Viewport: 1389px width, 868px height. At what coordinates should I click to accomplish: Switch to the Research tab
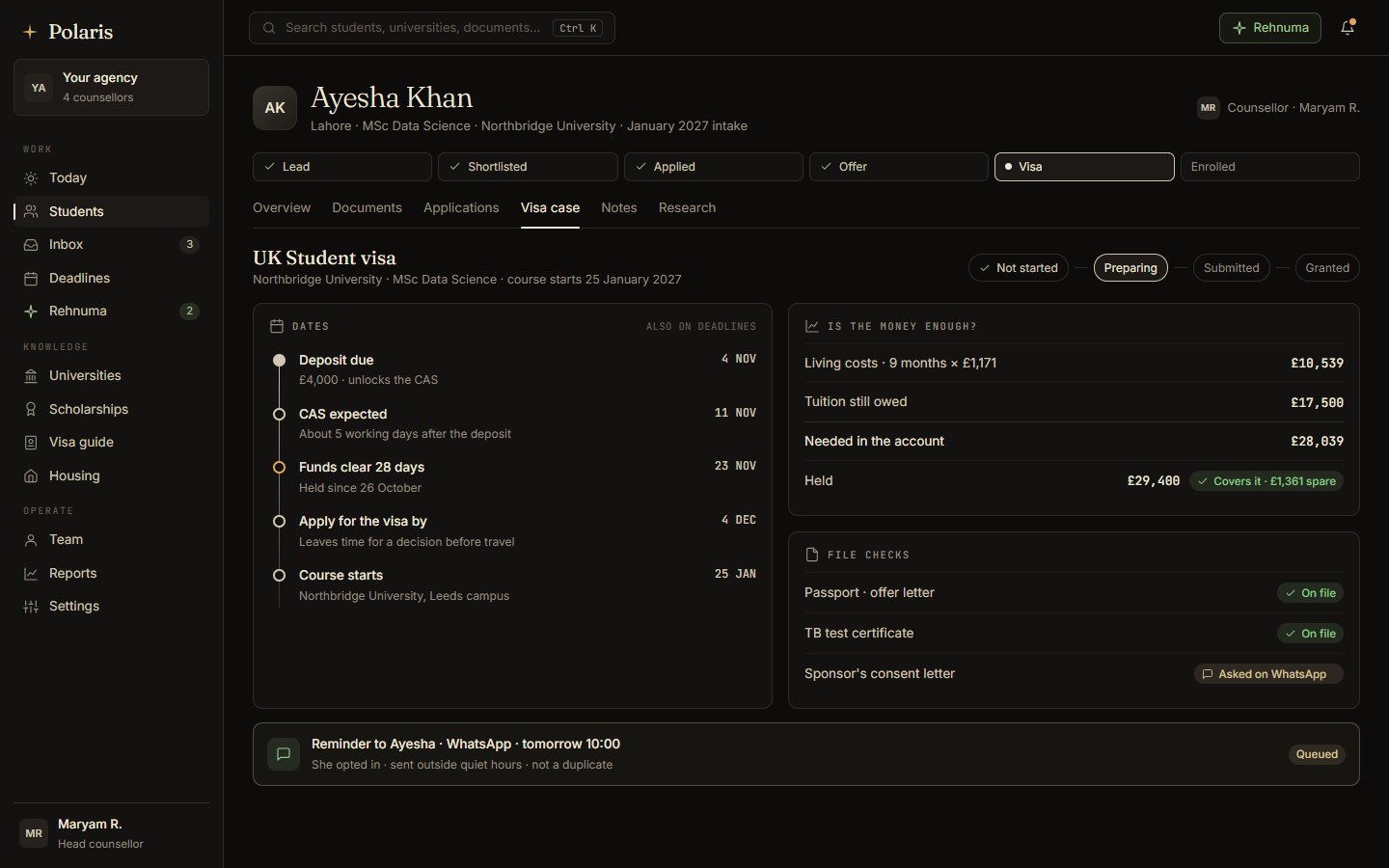pos(687,208)
